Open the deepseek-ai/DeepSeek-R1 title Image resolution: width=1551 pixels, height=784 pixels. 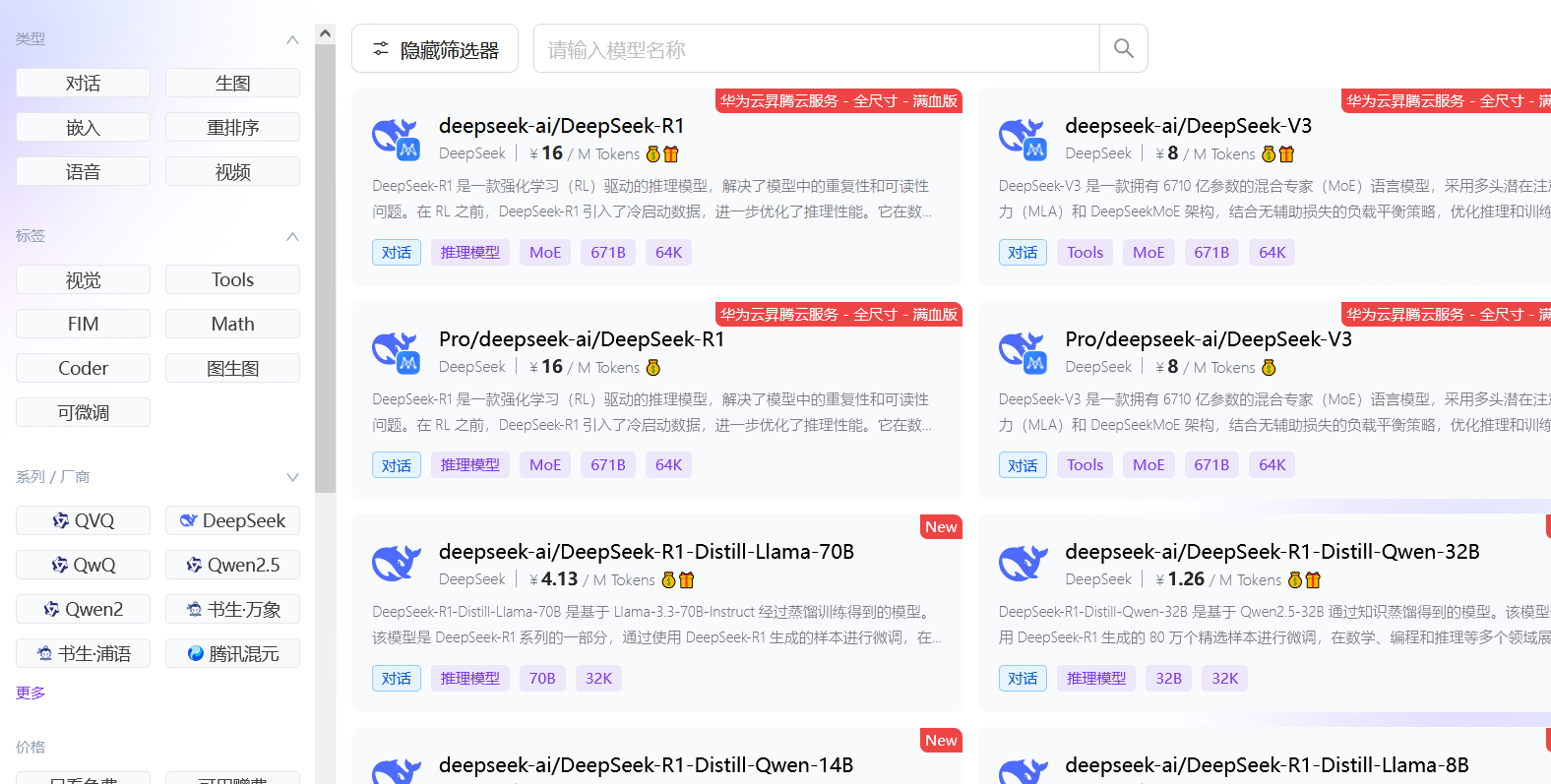[x=561, y=126]
